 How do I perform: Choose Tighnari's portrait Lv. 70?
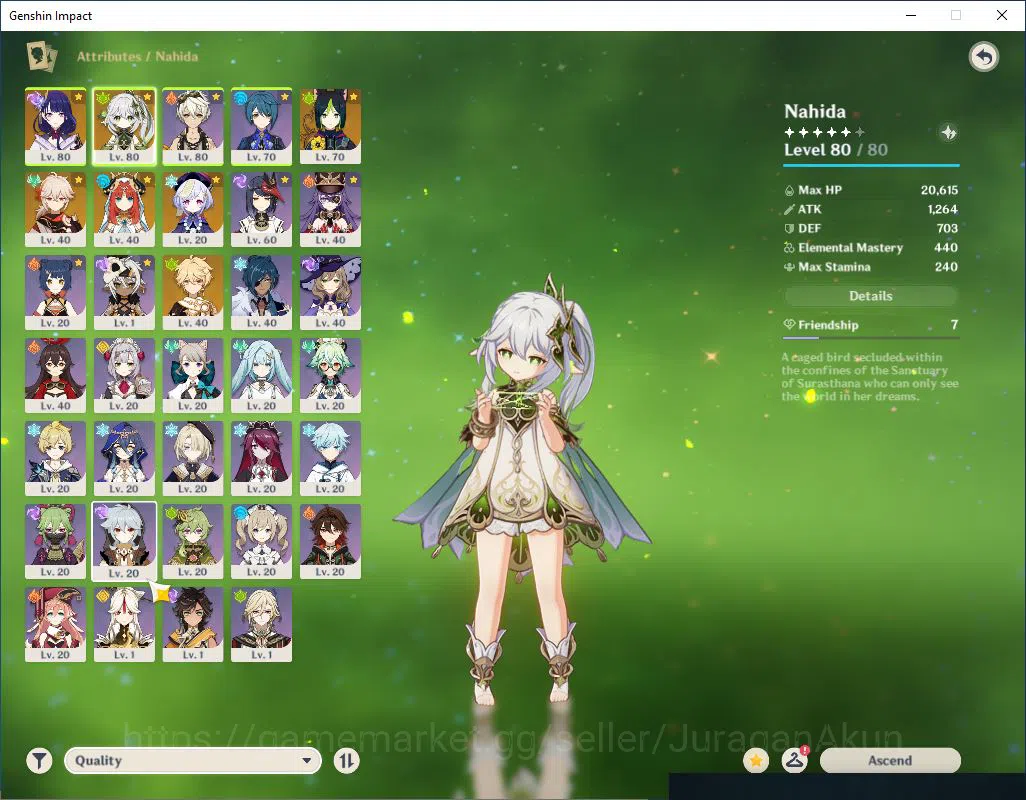[330, 126]
